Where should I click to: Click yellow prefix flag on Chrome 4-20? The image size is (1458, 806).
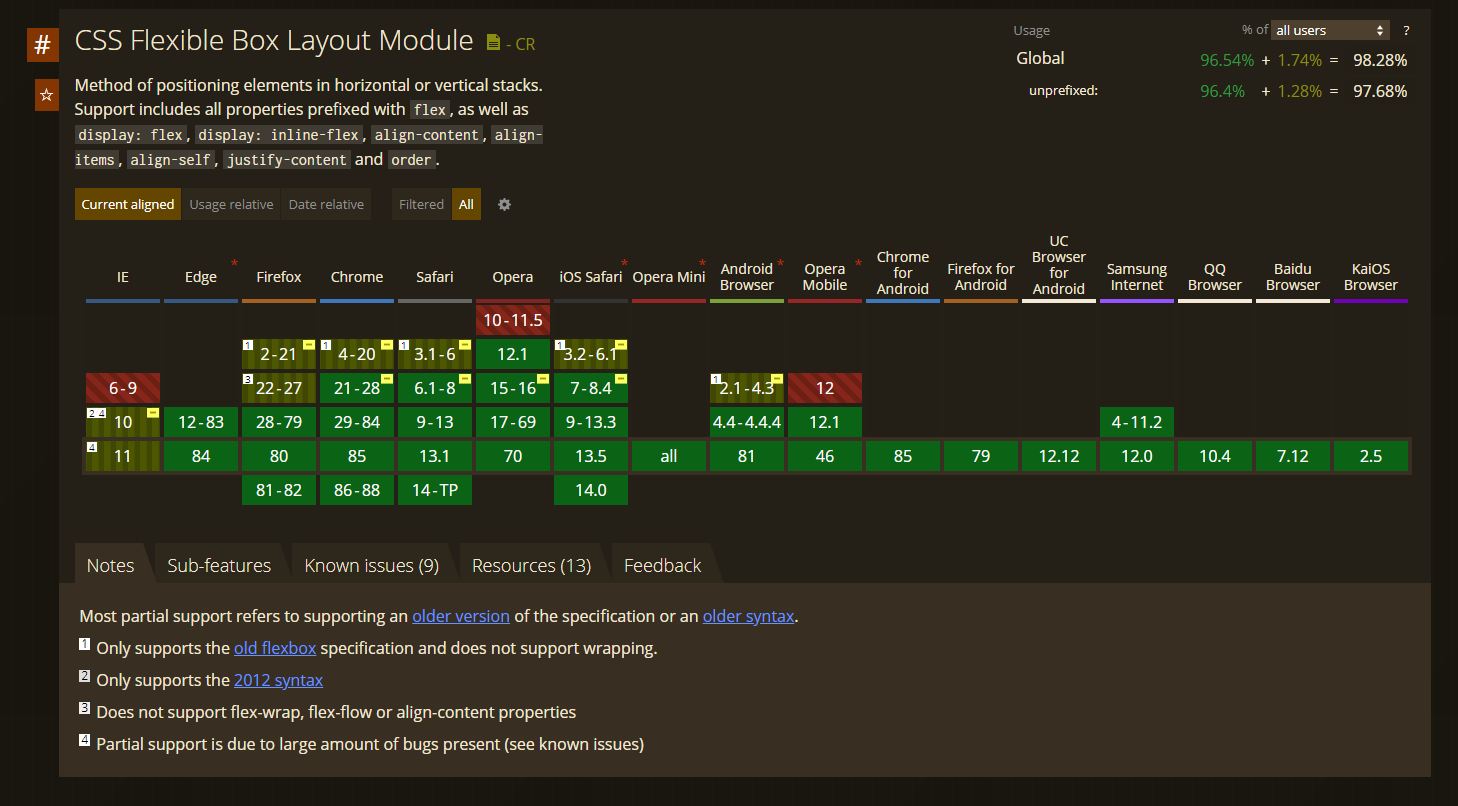pos(387,344)
